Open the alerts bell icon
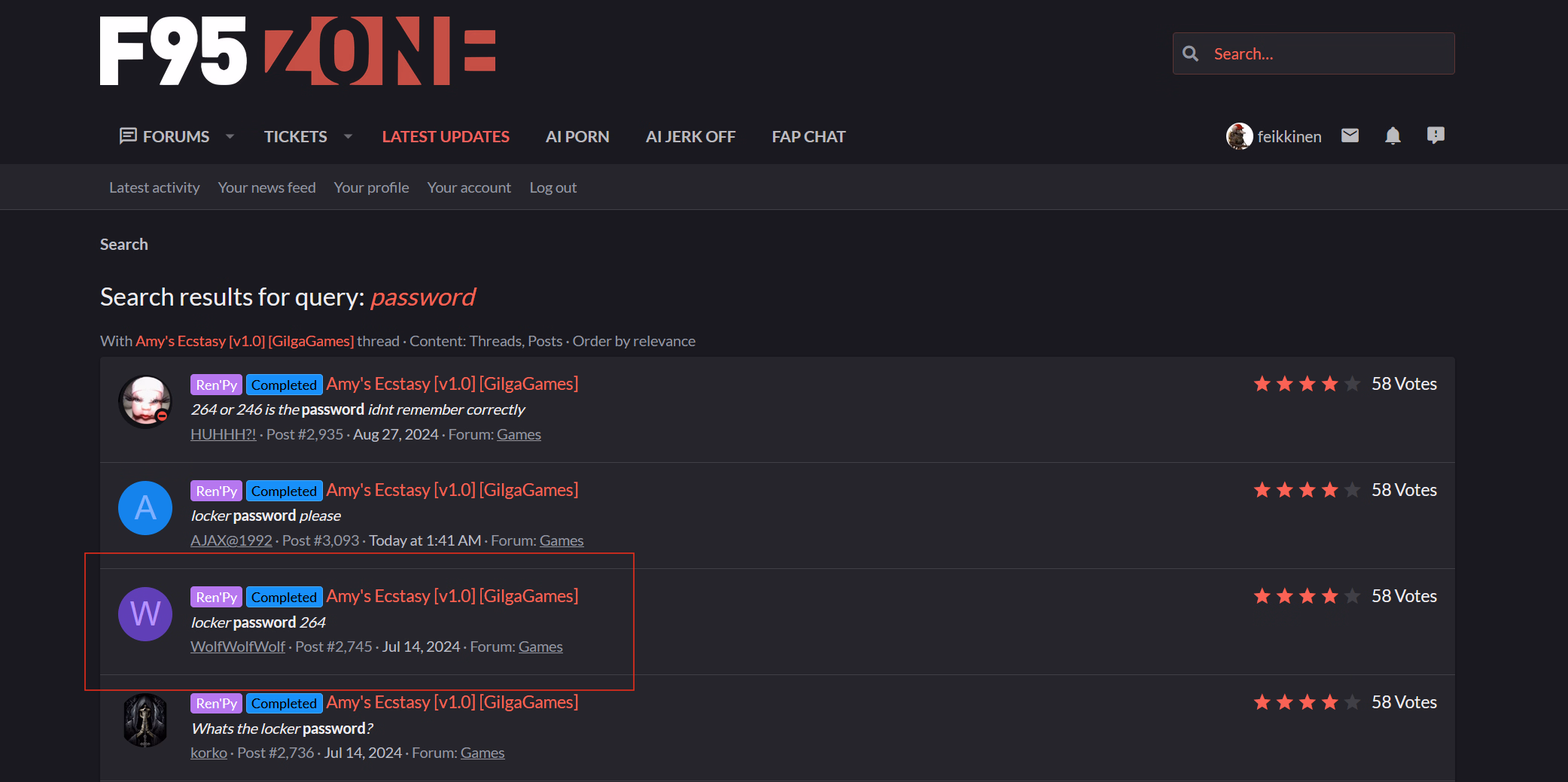 tap(1393, 135)
